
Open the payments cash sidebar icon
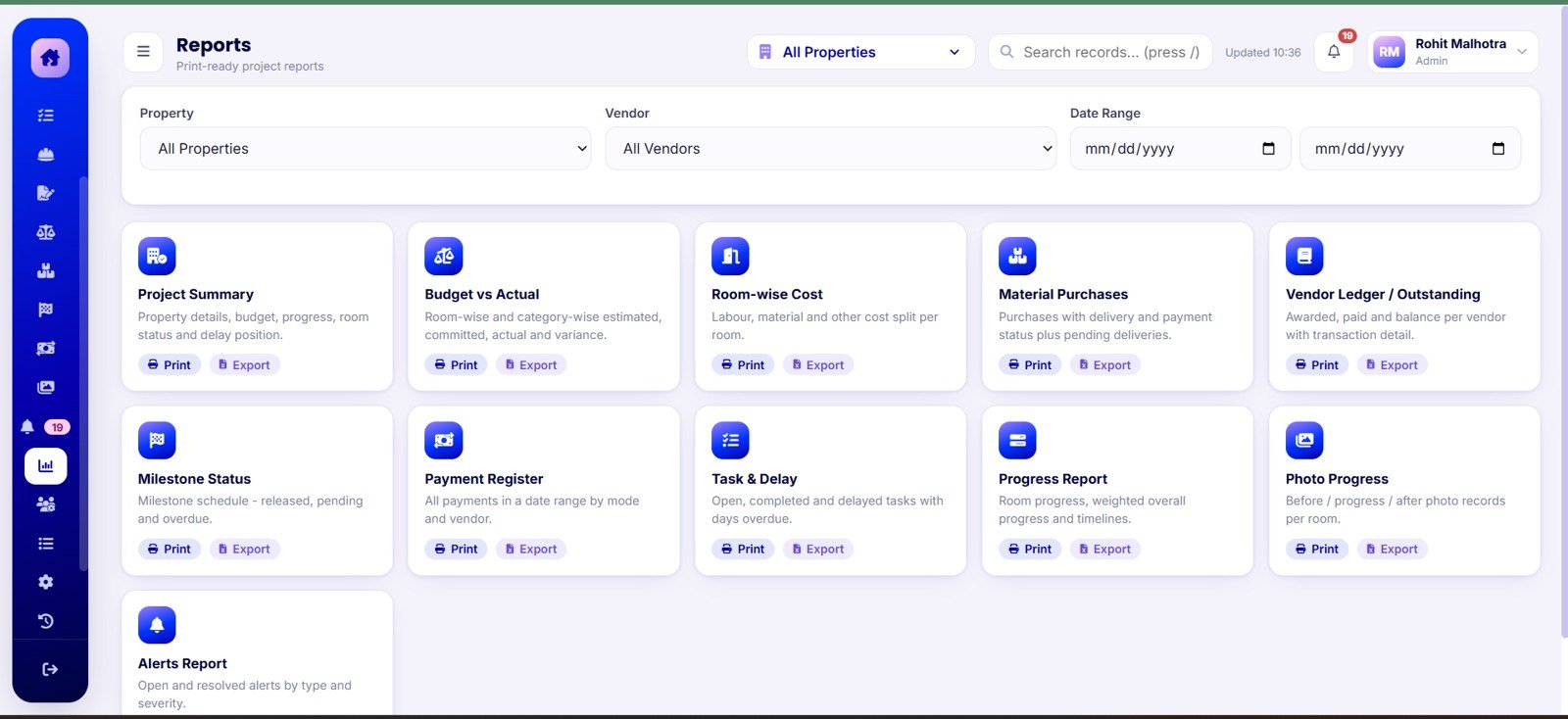(x=46, y=349)
